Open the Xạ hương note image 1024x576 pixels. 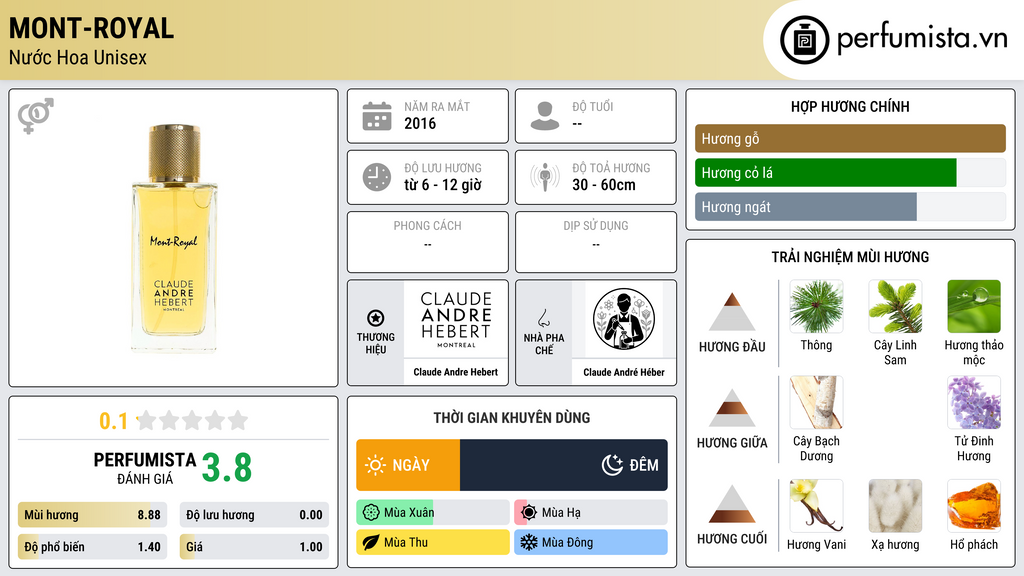[x=895, y=506]
